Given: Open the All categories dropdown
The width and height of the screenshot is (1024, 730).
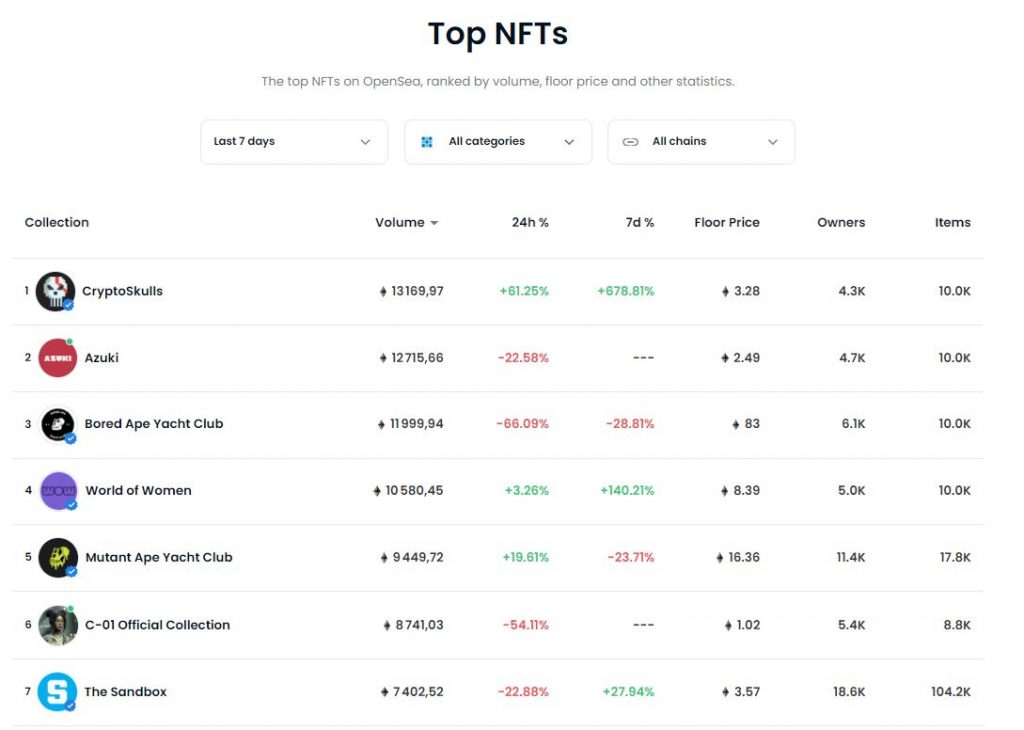Looking at the screenshot, I should [x=498, y=142].
